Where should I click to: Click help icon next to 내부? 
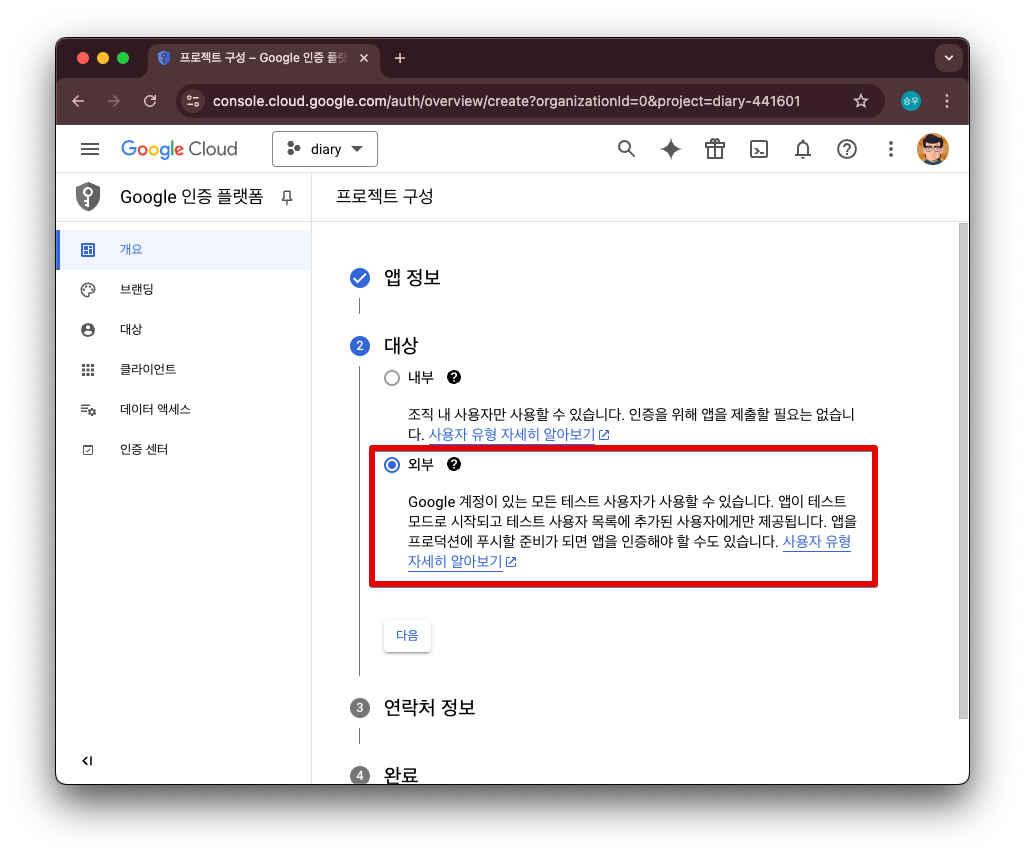(x=454, y=377)
